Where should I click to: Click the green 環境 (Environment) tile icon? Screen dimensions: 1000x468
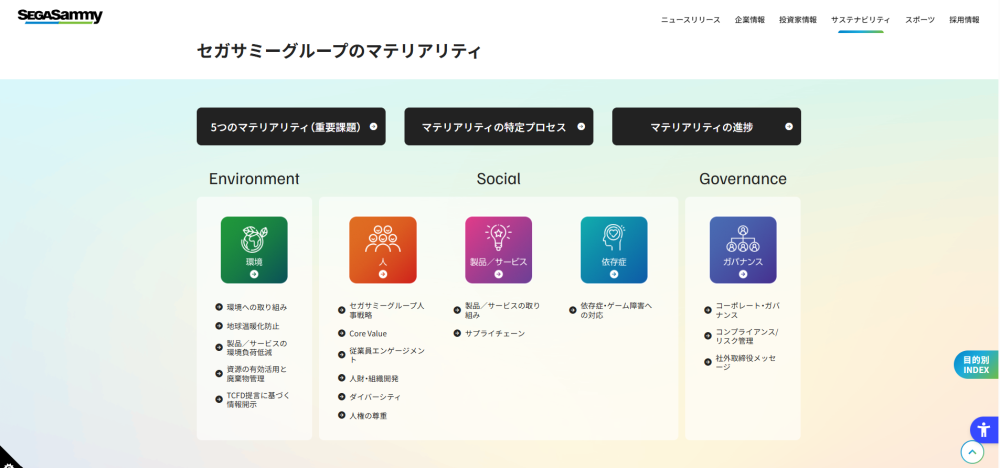[254, 249]
